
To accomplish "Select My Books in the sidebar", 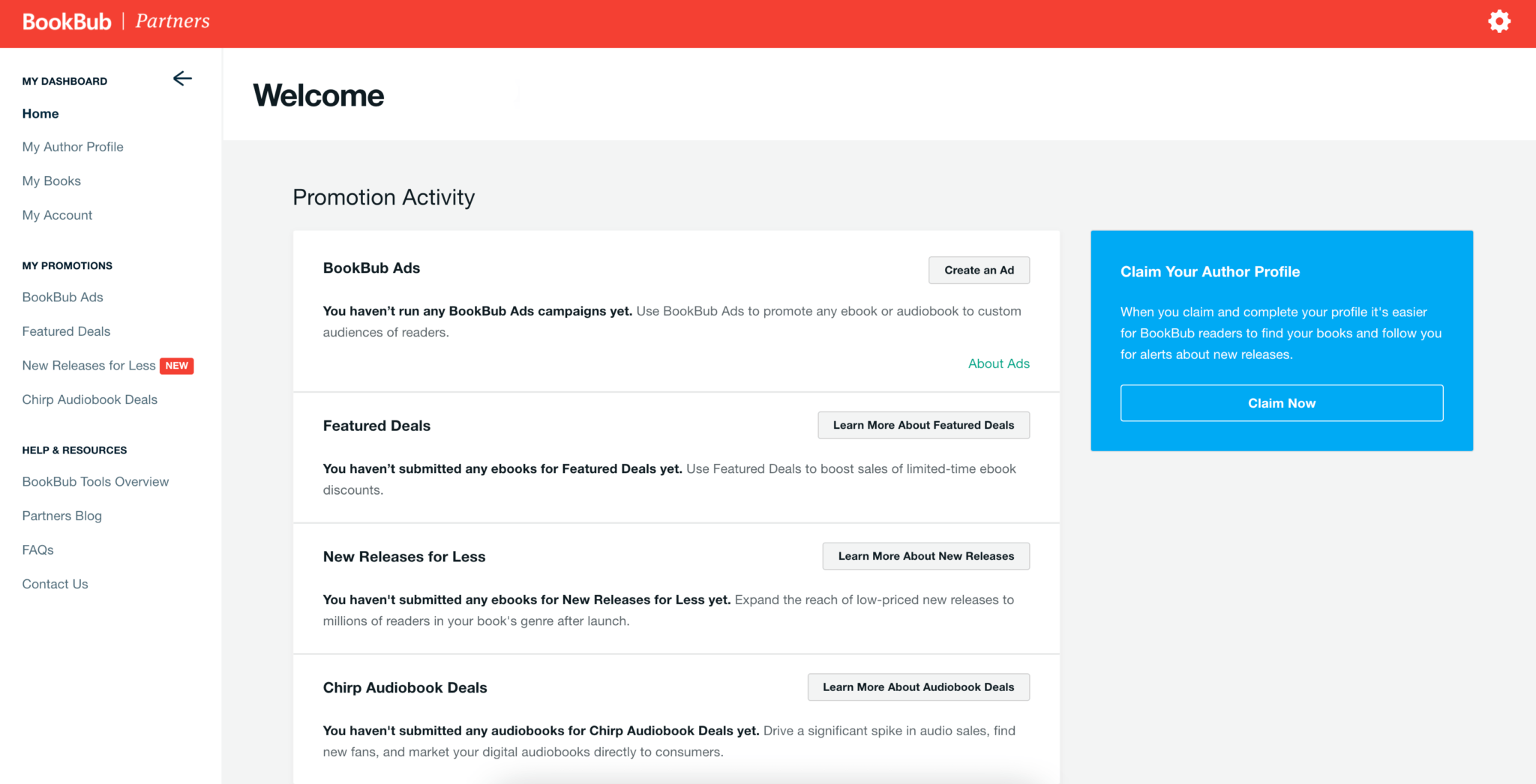I will [x=52, y=181].
